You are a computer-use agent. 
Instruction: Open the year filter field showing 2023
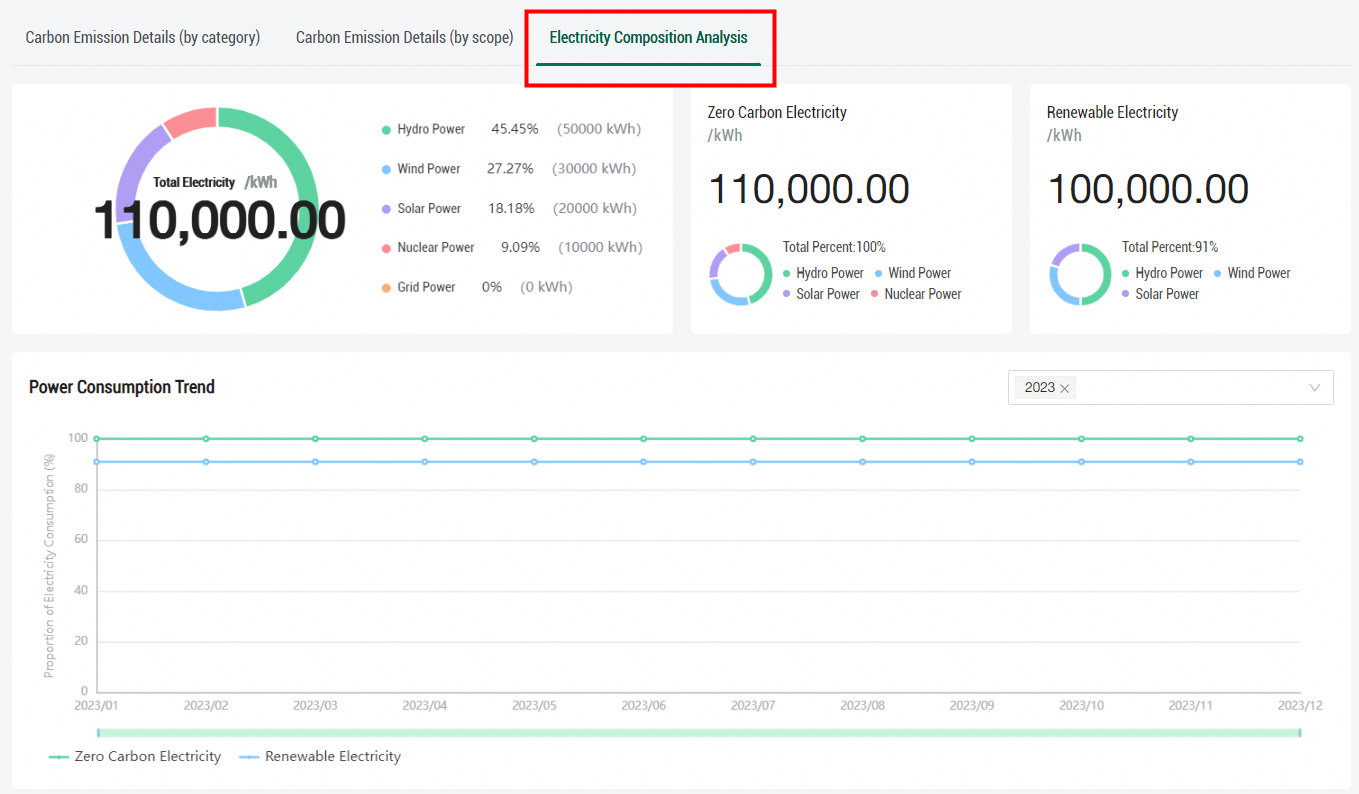click(1170, 388)
